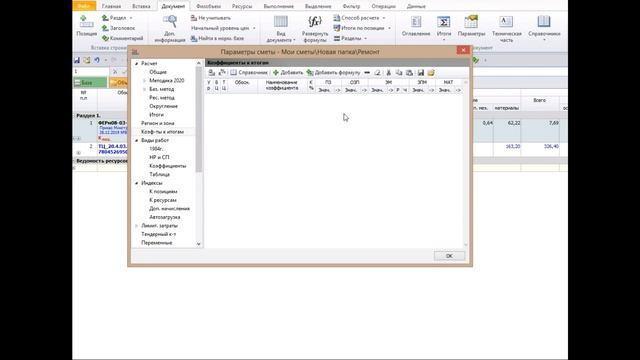Image resolution: width=640 pixels, height=360 pixels.
Task: Select Регион и зона tree item
Action: pyautogui.click(x=158, y=123)
